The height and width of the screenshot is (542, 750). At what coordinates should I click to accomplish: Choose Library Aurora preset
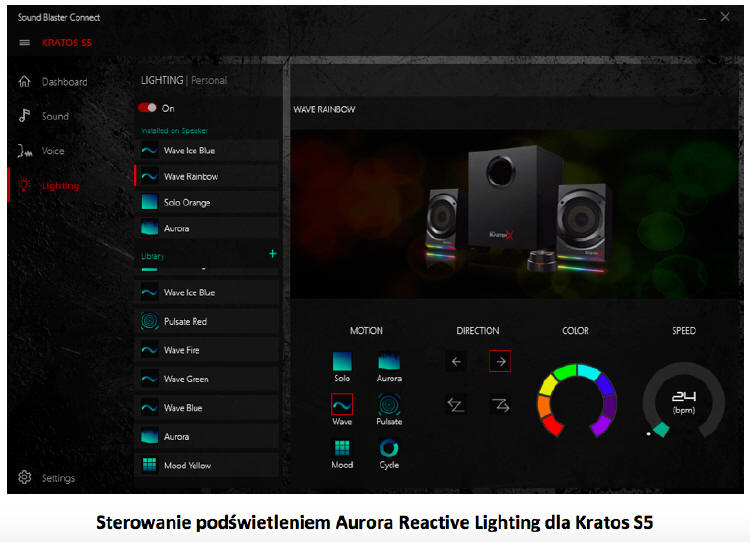pyautogui.click(x=208, y=436)
